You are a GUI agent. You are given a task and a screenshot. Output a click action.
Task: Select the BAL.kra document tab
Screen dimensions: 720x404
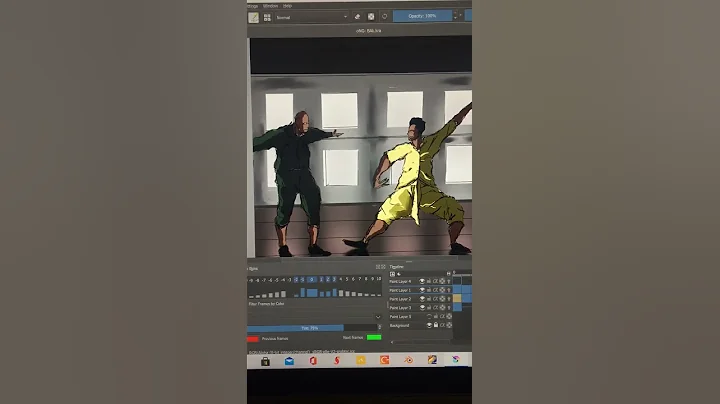click(x=368, y=31)
